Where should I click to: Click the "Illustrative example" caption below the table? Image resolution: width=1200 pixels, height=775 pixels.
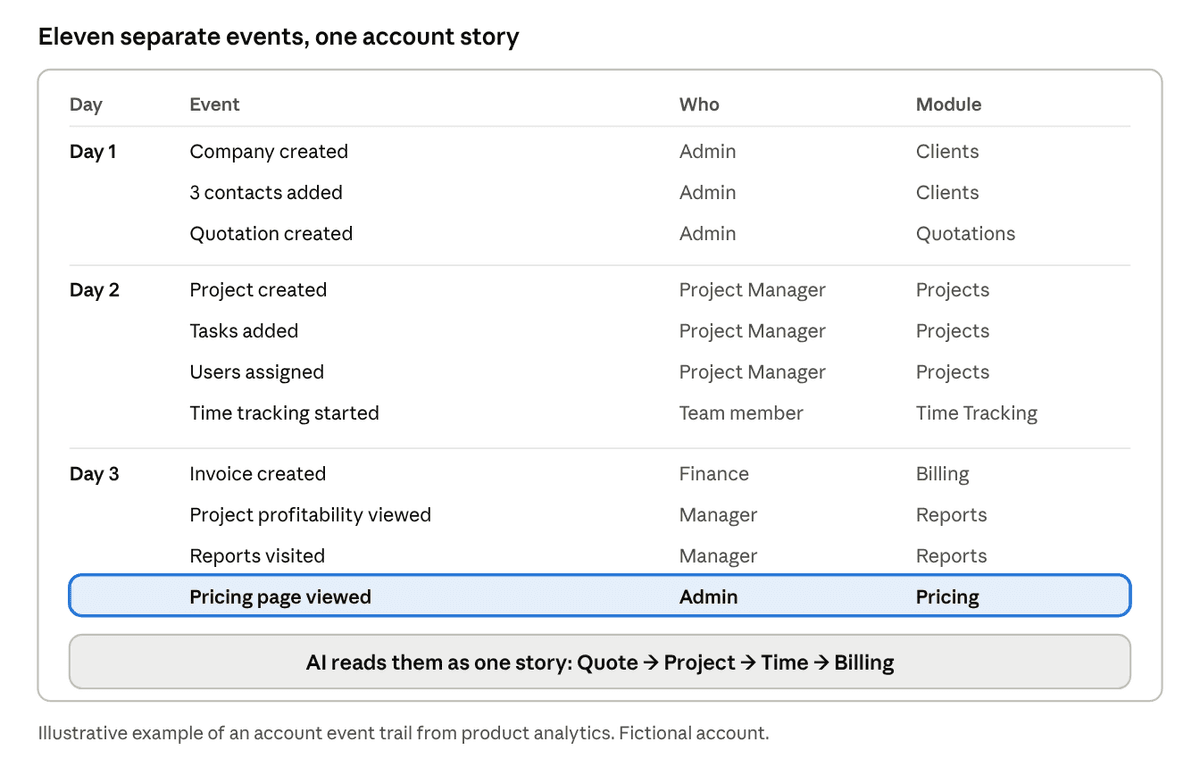(404, 733)
